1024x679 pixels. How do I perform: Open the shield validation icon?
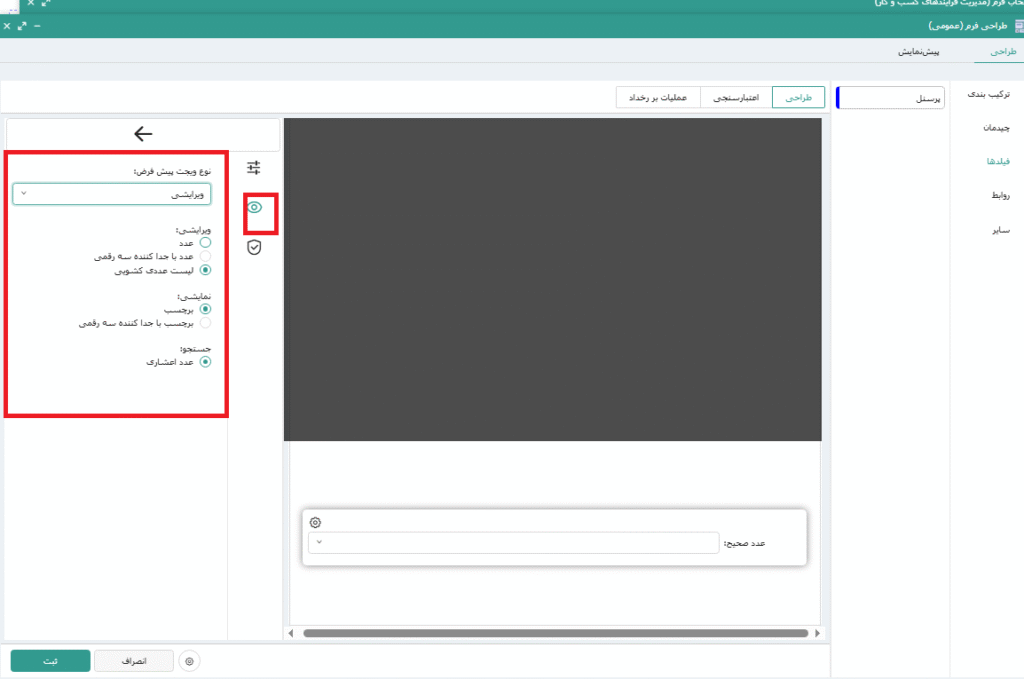point(254,247)
